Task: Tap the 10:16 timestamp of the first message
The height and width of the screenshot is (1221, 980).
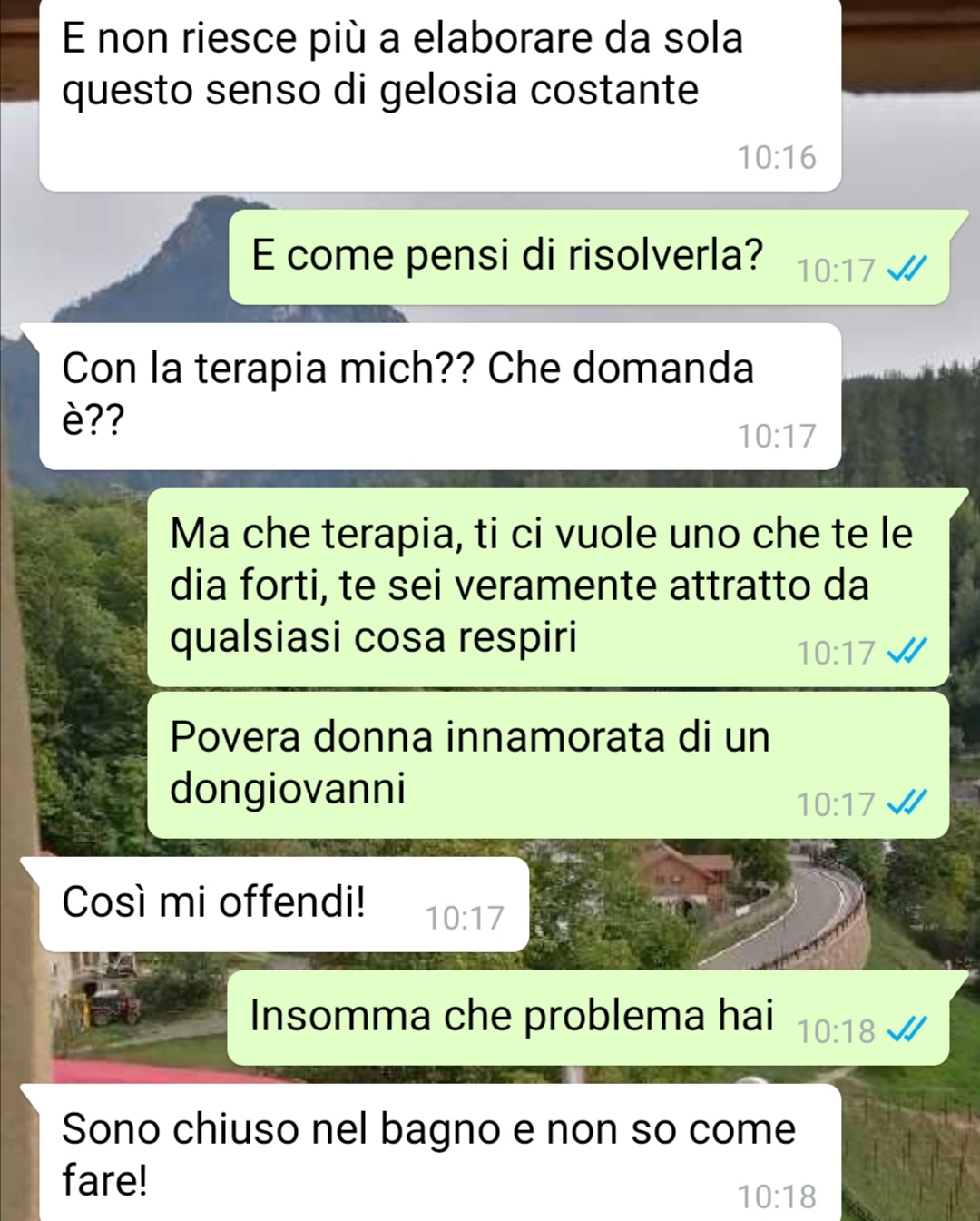Action: pos(777,157)
